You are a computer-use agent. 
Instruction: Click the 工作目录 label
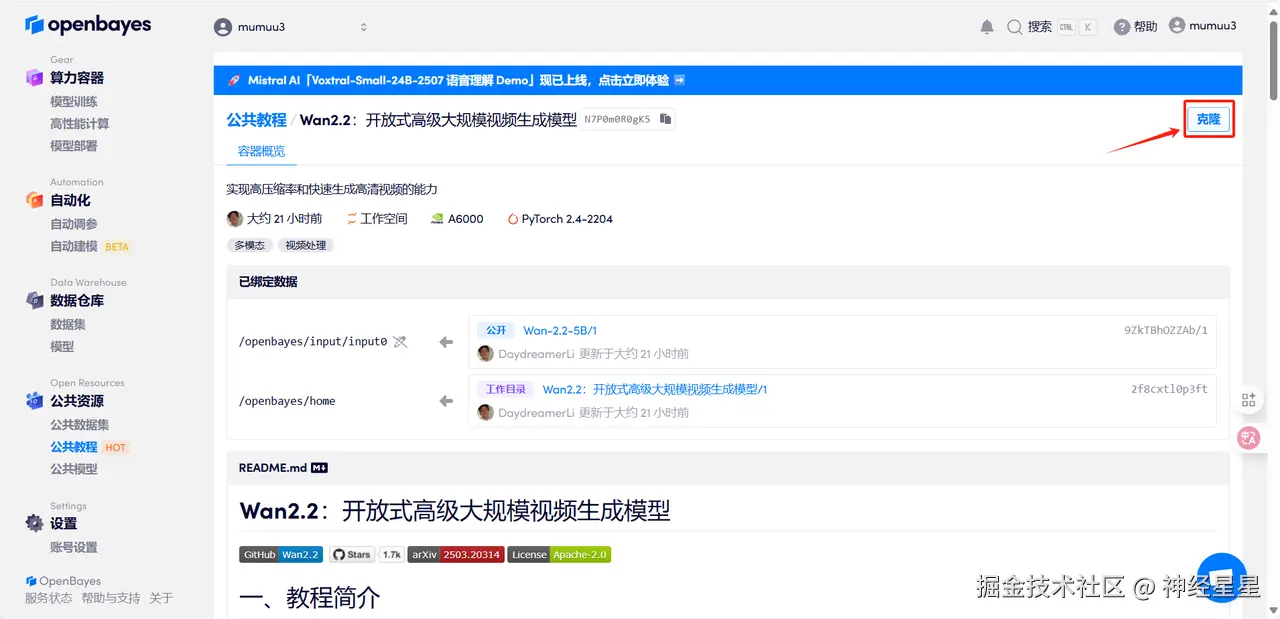506,389
